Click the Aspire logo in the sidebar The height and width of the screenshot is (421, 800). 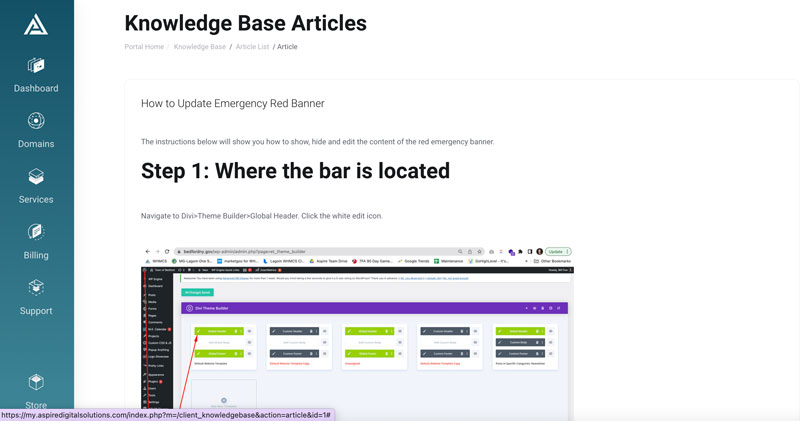36,24
